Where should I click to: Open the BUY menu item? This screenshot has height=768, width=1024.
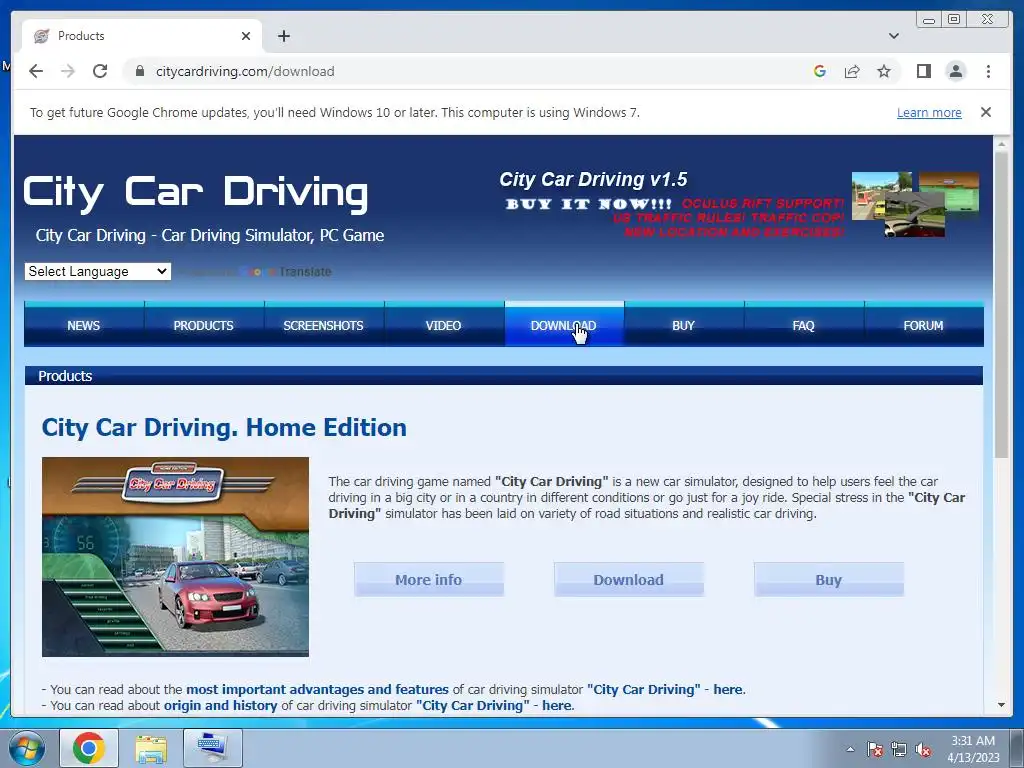click(683, 325)
